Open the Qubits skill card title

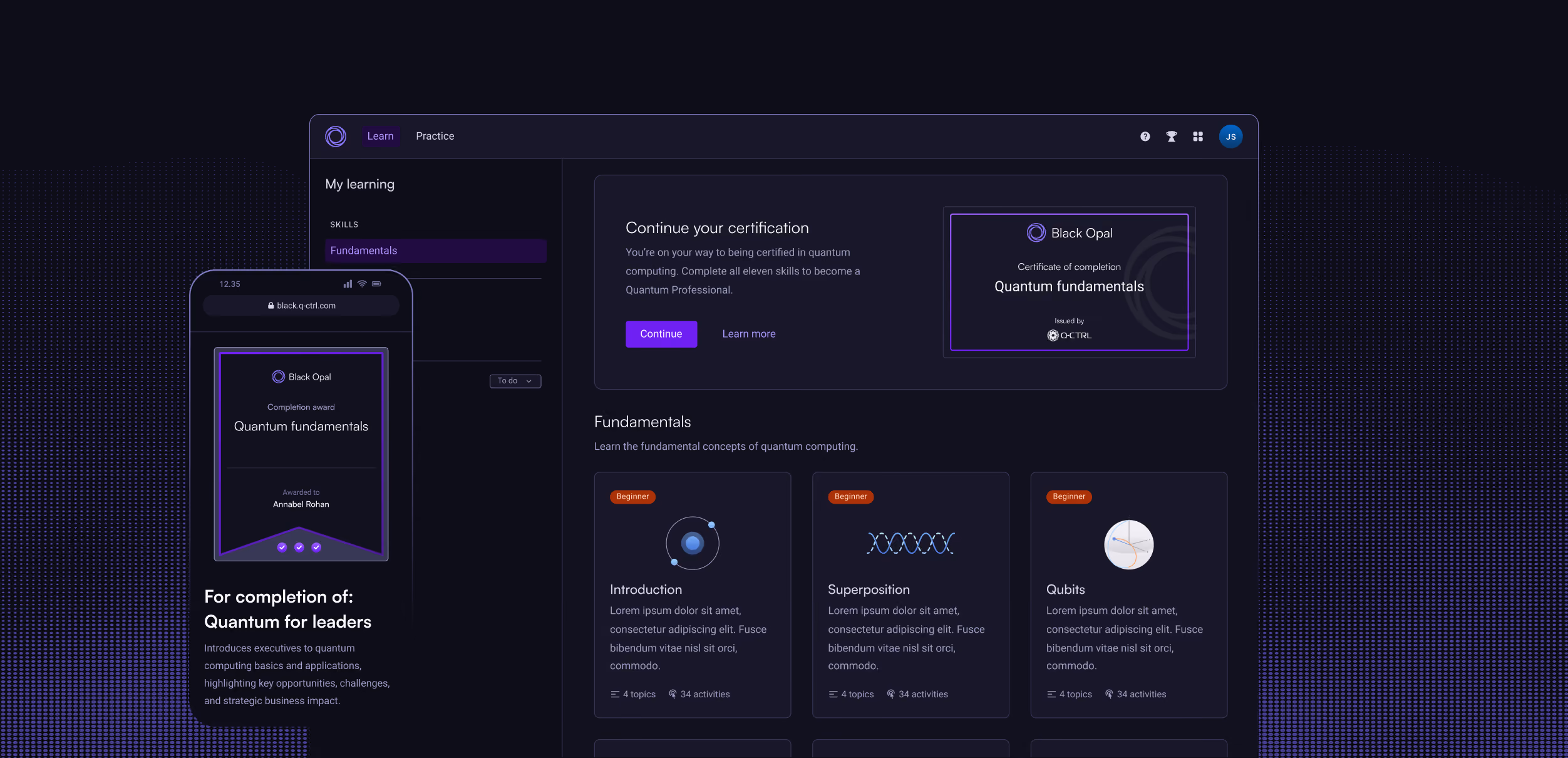click(1065, 589)
